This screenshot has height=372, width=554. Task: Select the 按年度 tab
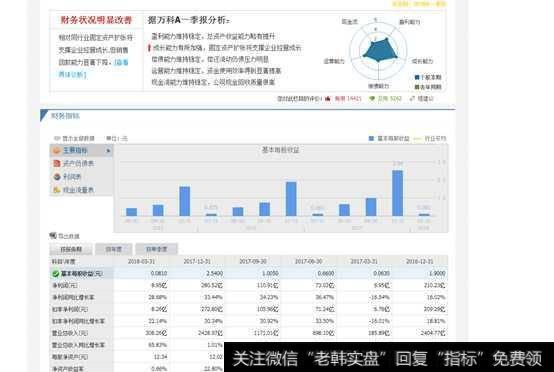click(x=114, y=249)
